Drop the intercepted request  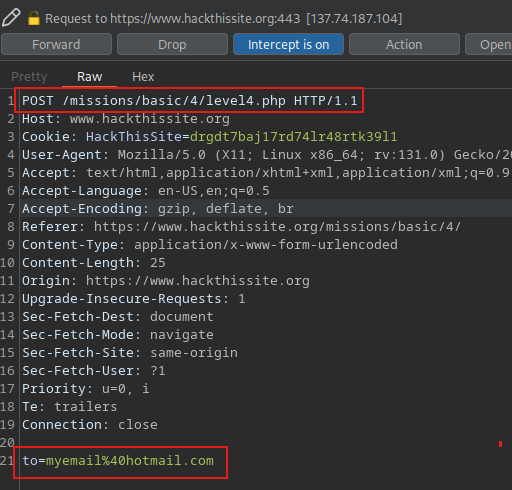[172, 44]
